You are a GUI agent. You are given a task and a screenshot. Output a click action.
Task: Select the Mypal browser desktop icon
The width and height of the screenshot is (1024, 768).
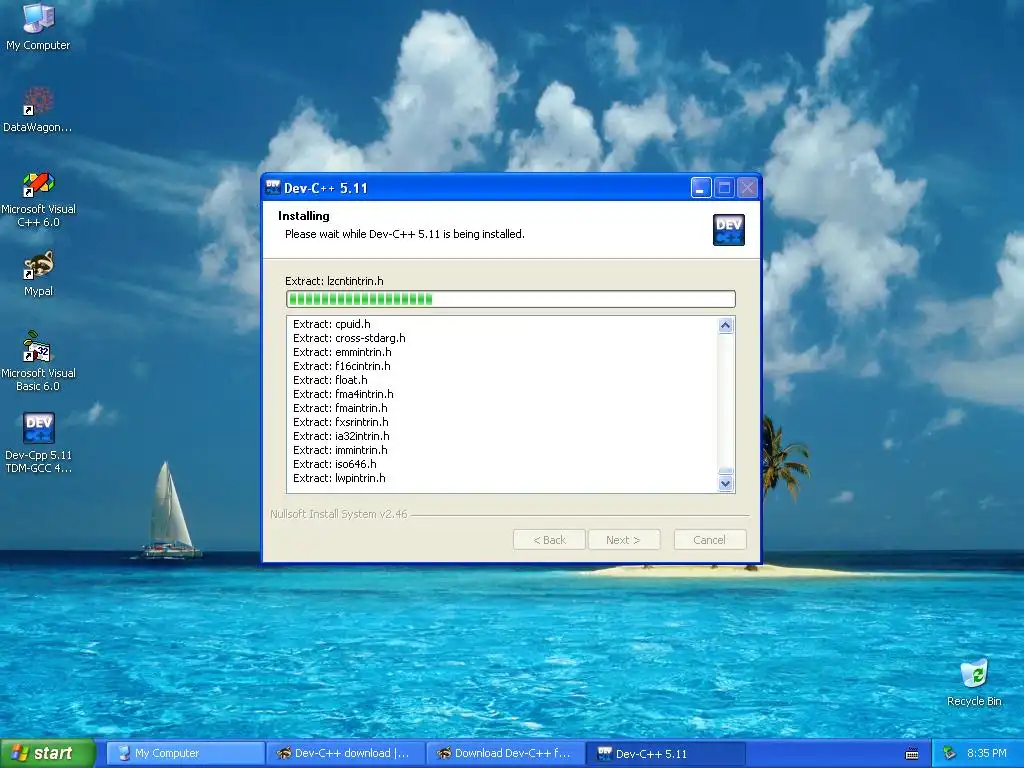pos(38,274)
